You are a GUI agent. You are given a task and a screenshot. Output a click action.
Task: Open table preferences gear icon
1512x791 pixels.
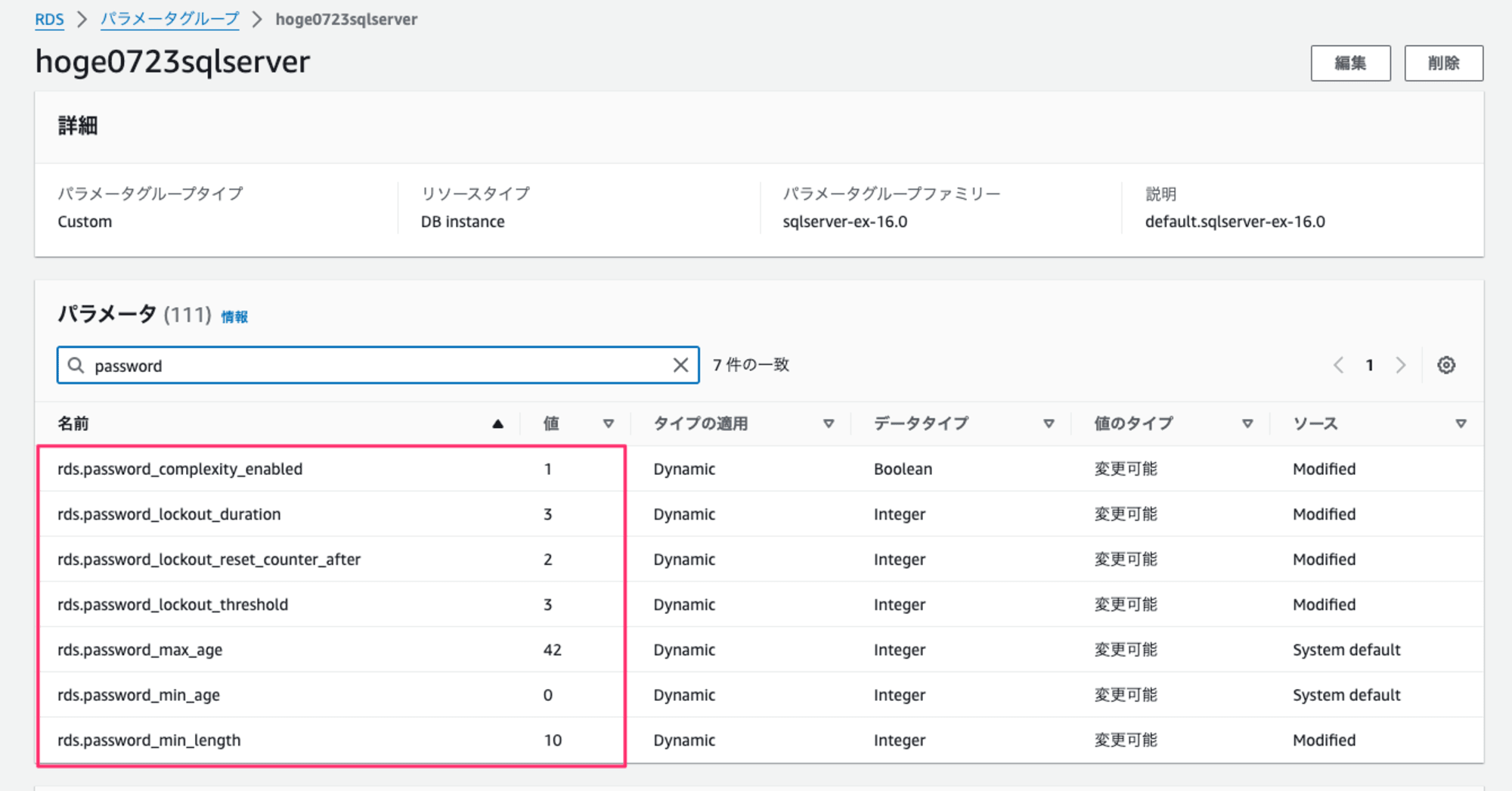coord(1446,365)
